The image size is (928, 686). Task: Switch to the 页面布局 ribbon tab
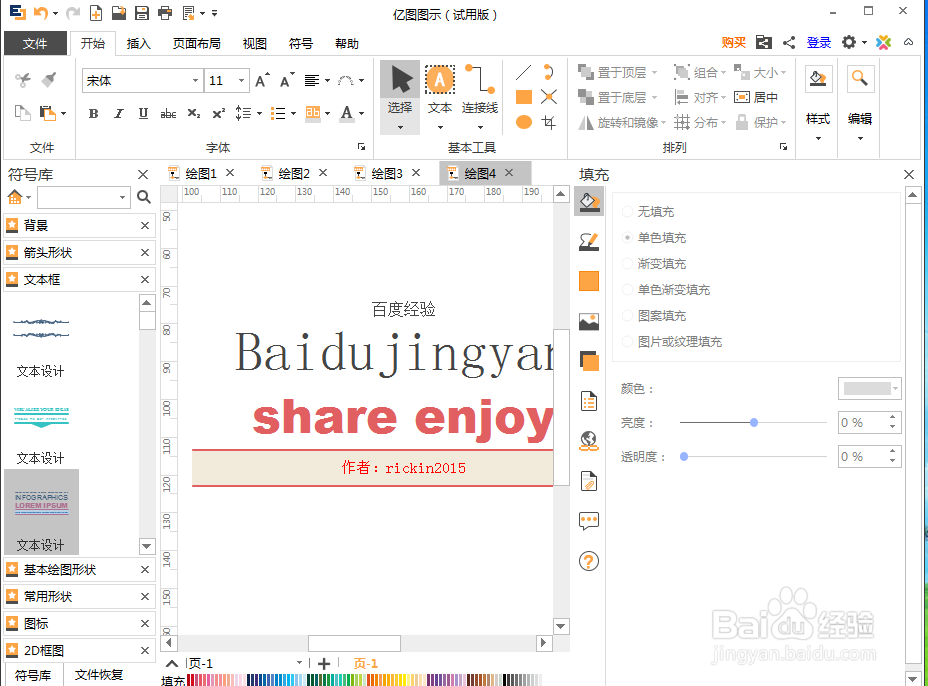click(x=196, y=43)
